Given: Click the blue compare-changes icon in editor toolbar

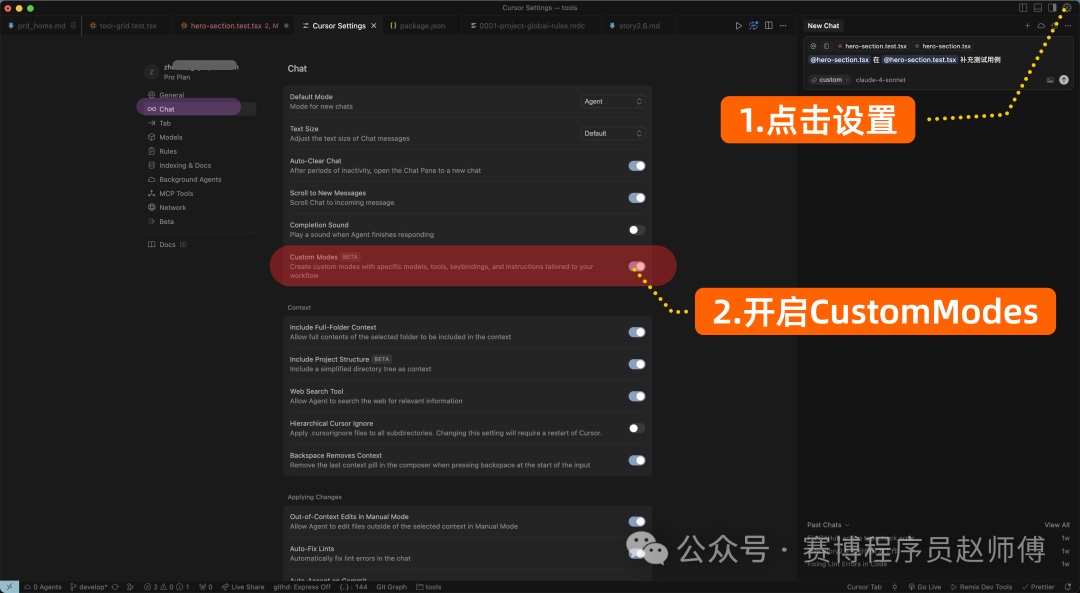Looking at the screenshot, I should coord(754,25).
